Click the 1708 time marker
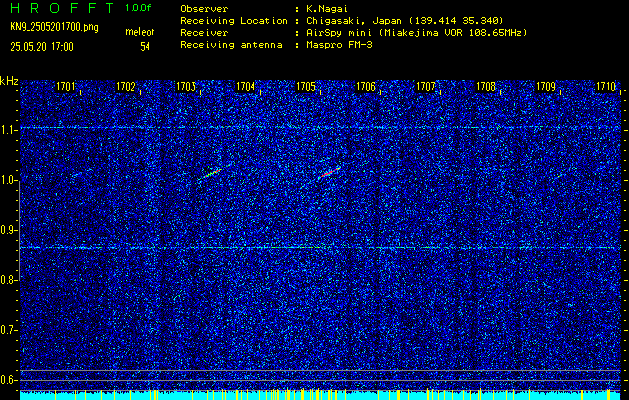The height and width of the screenshot is (400, 629). click(x=486, y=86)
